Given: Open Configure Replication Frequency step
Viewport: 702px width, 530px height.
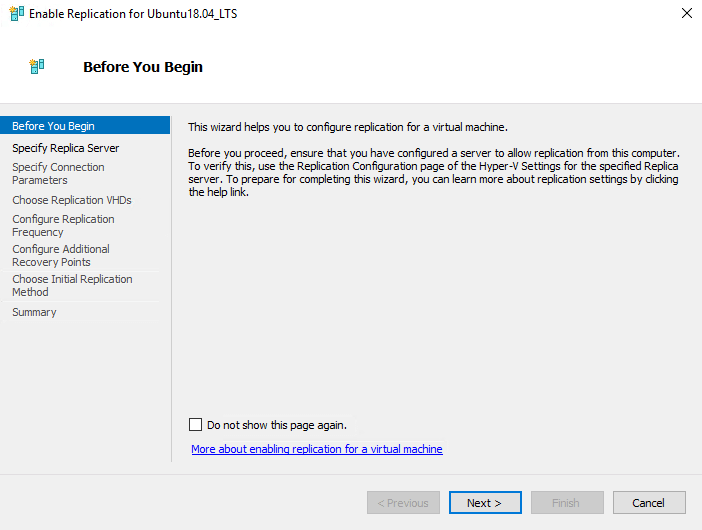Looking at the screenshot, I should (63, 226).
